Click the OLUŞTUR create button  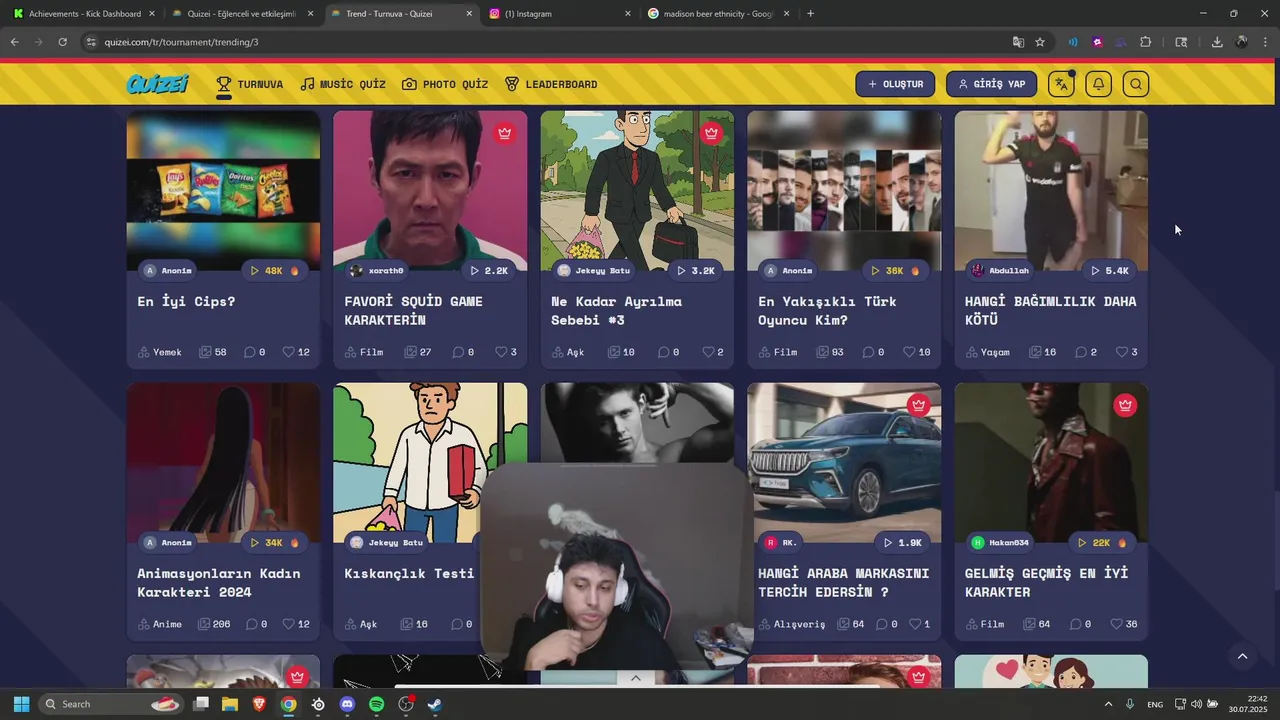click(895, 84)
